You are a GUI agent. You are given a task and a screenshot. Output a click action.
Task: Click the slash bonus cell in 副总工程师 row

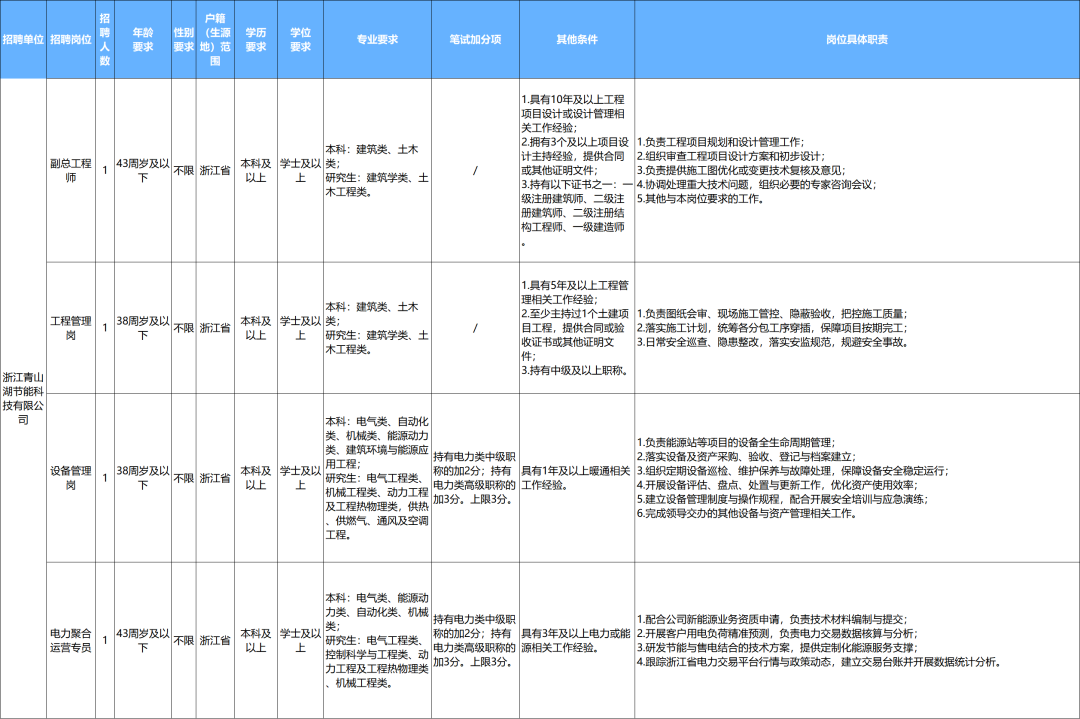tap(475, 170)
